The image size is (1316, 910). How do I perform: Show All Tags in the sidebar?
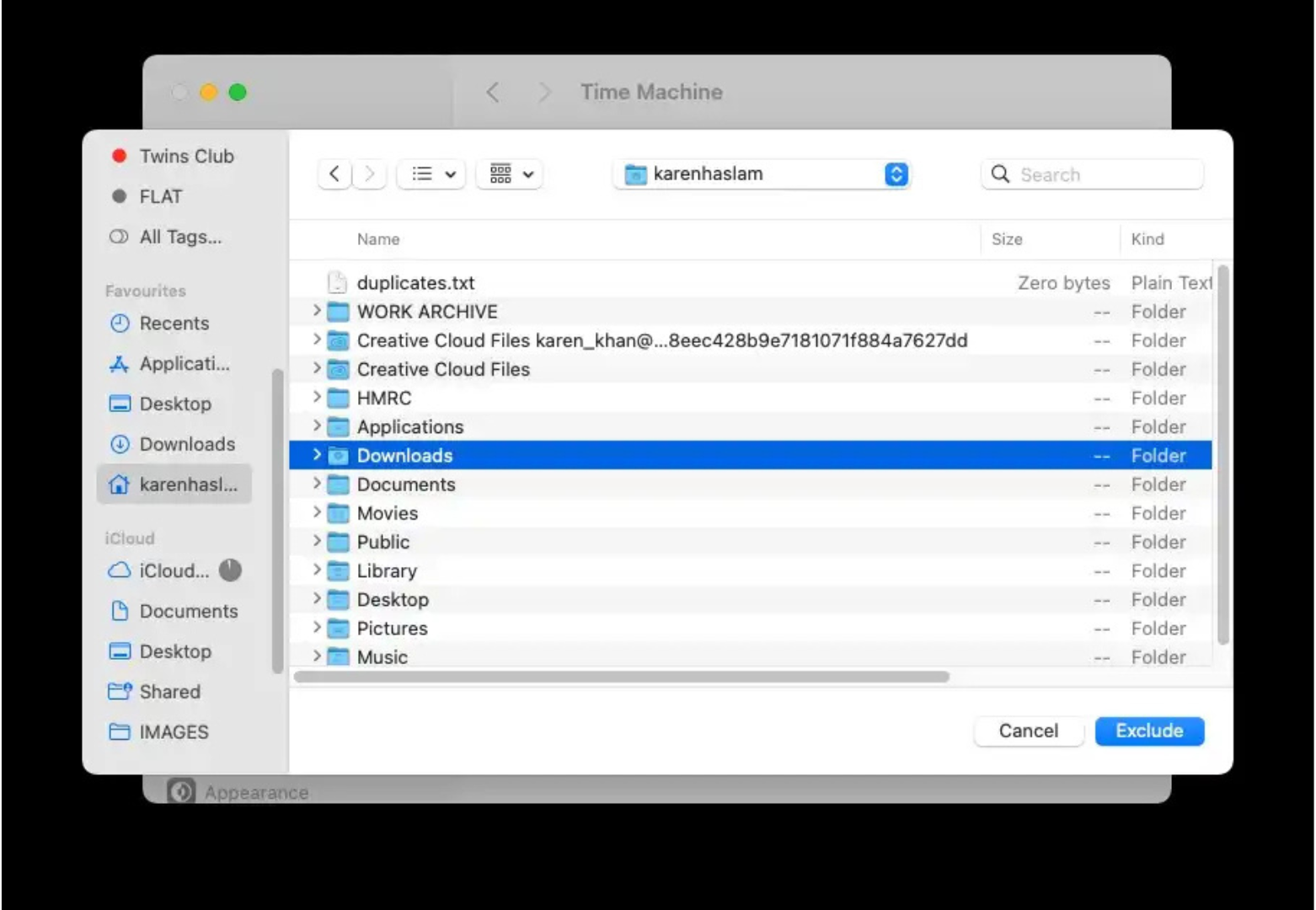179,237
